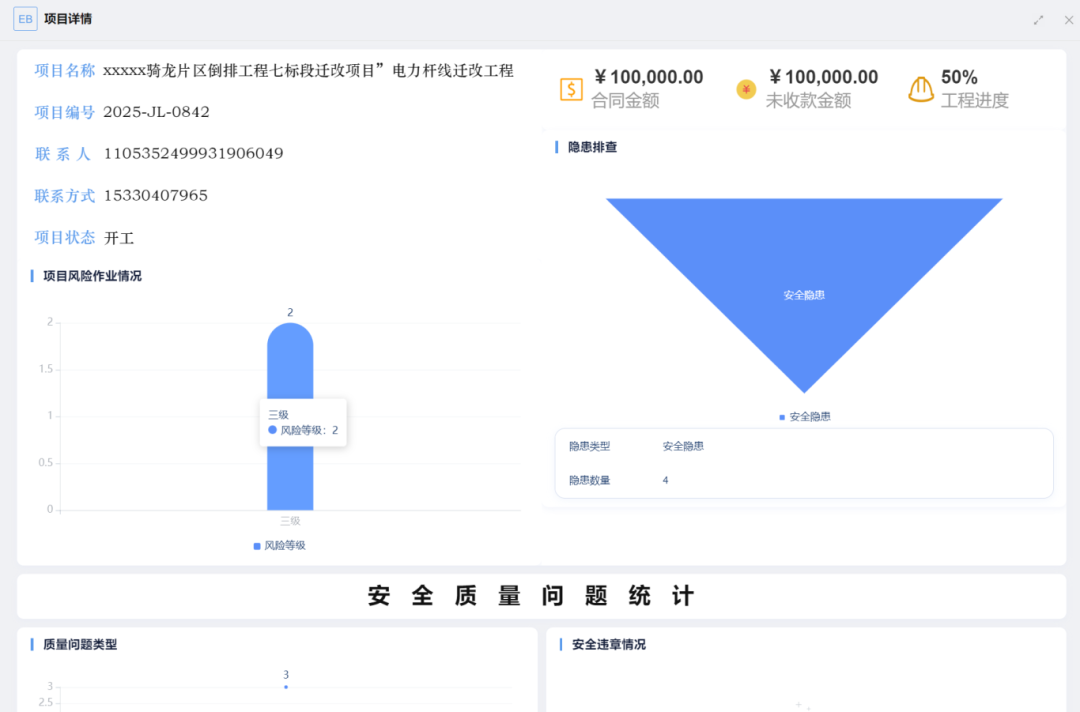
Task: Click the 项目状态 field label
Action: click(65, 238)
